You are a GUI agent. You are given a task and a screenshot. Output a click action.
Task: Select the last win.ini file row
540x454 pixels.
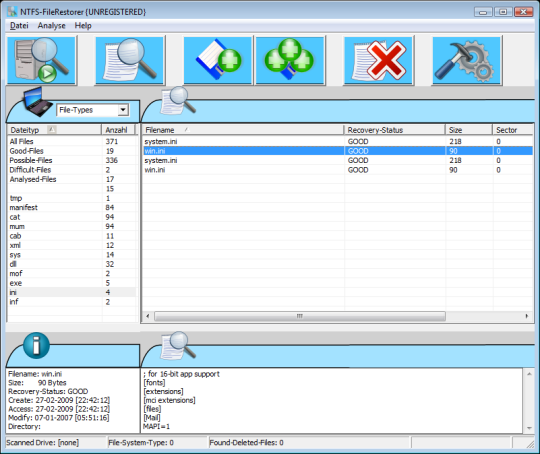(x=338, y=170)
